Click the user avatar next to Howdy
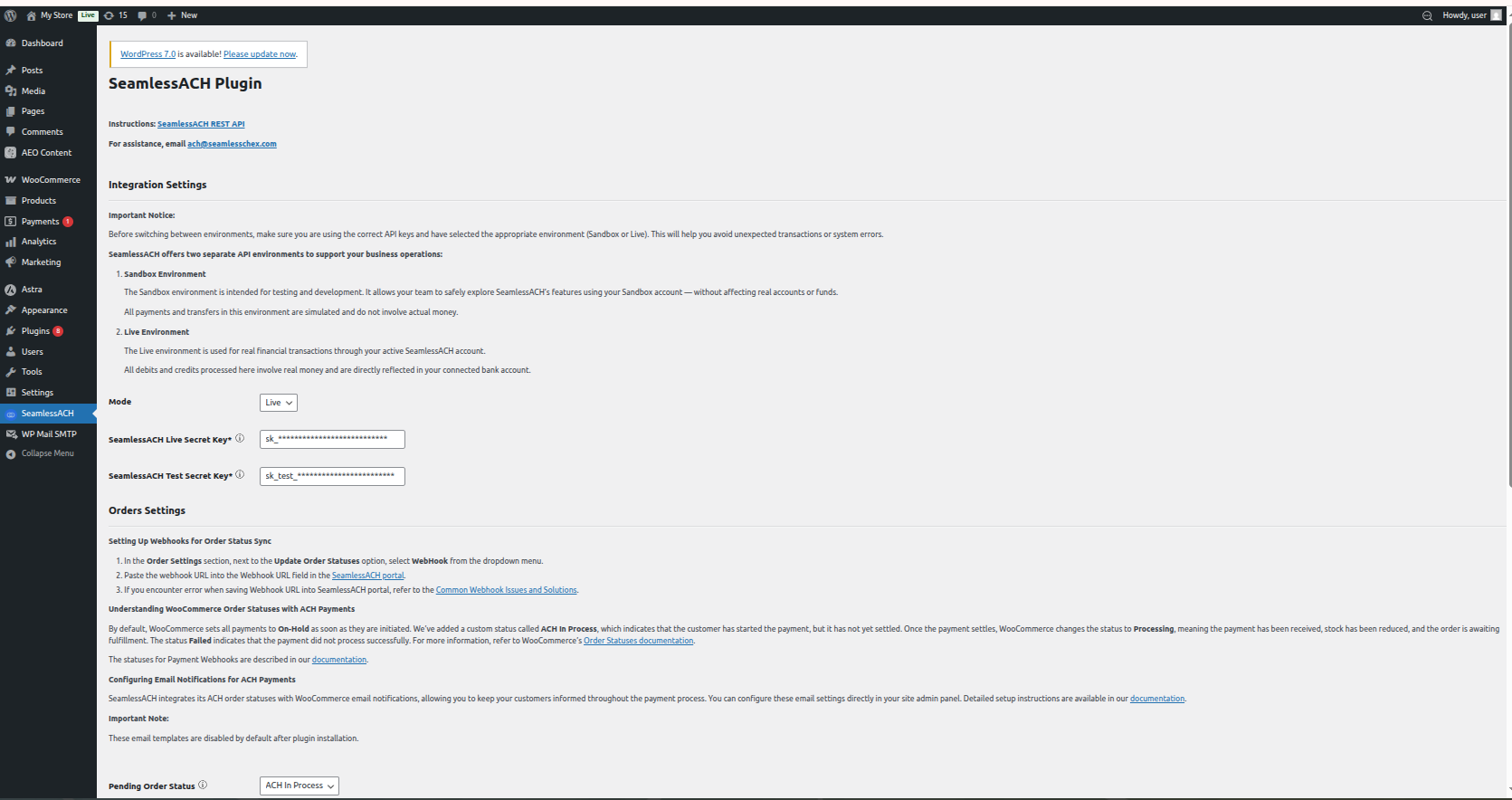Image resolution: width=1512 pixels, height=800 pixels. point(1496,15)
